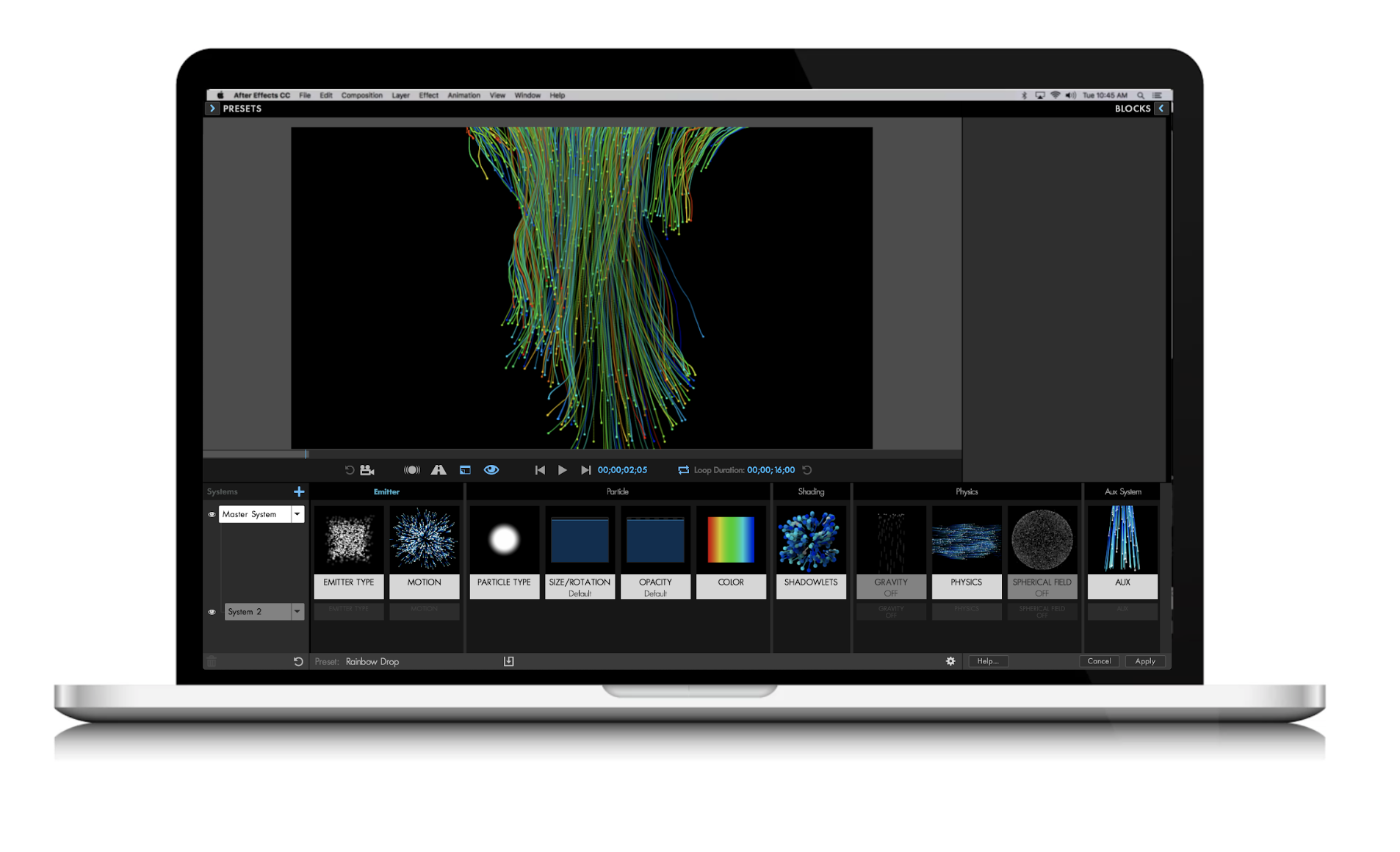The width and height of the screenshot is (1400, 852).
Task: Select the Emitter section header
Action: pos(386,492)
